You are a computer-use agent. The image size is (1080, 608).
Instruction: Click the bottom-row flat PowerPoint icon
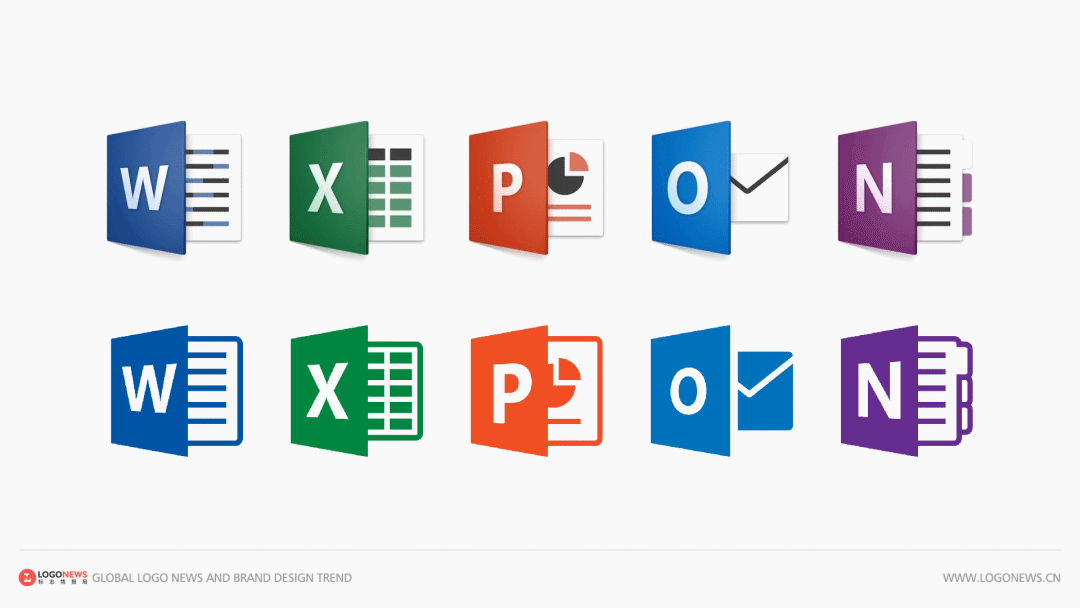[x=537, y=391]
